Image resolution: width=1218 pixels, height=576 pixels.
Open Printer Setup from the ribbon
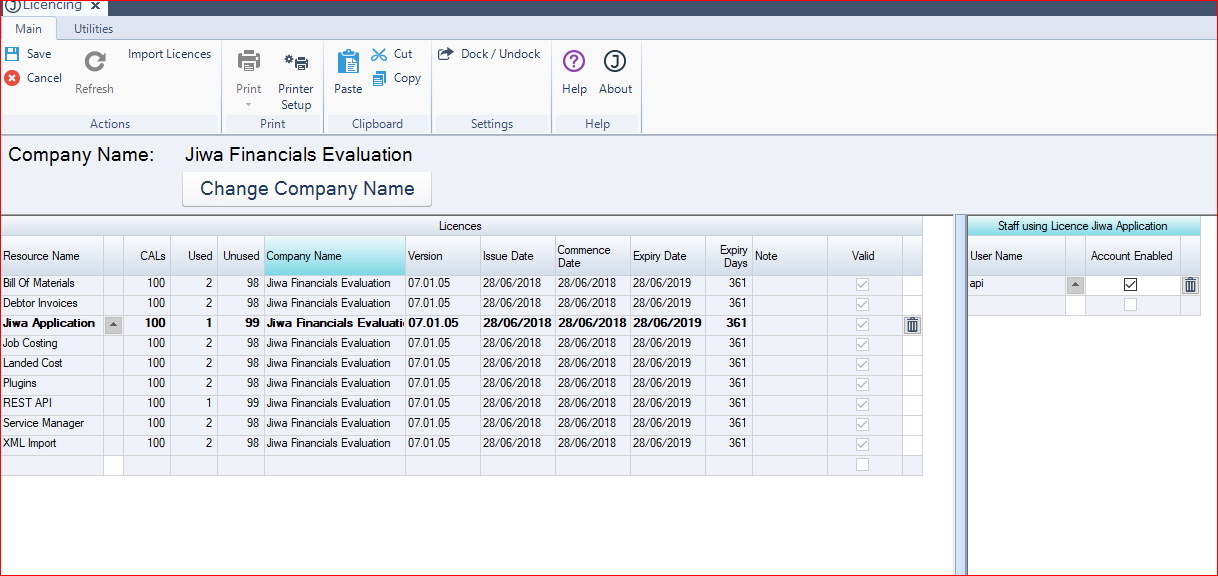click(296, 62)
